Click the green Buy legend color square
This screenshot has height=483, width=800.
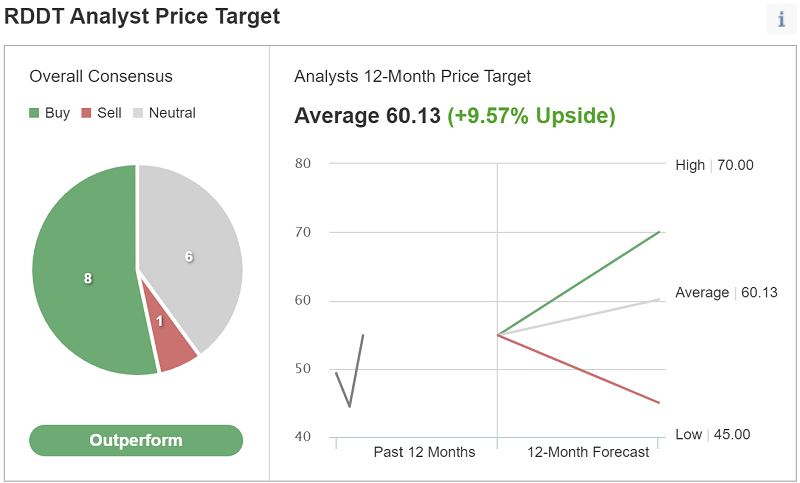pyautogui.click(x=35, y=113)
